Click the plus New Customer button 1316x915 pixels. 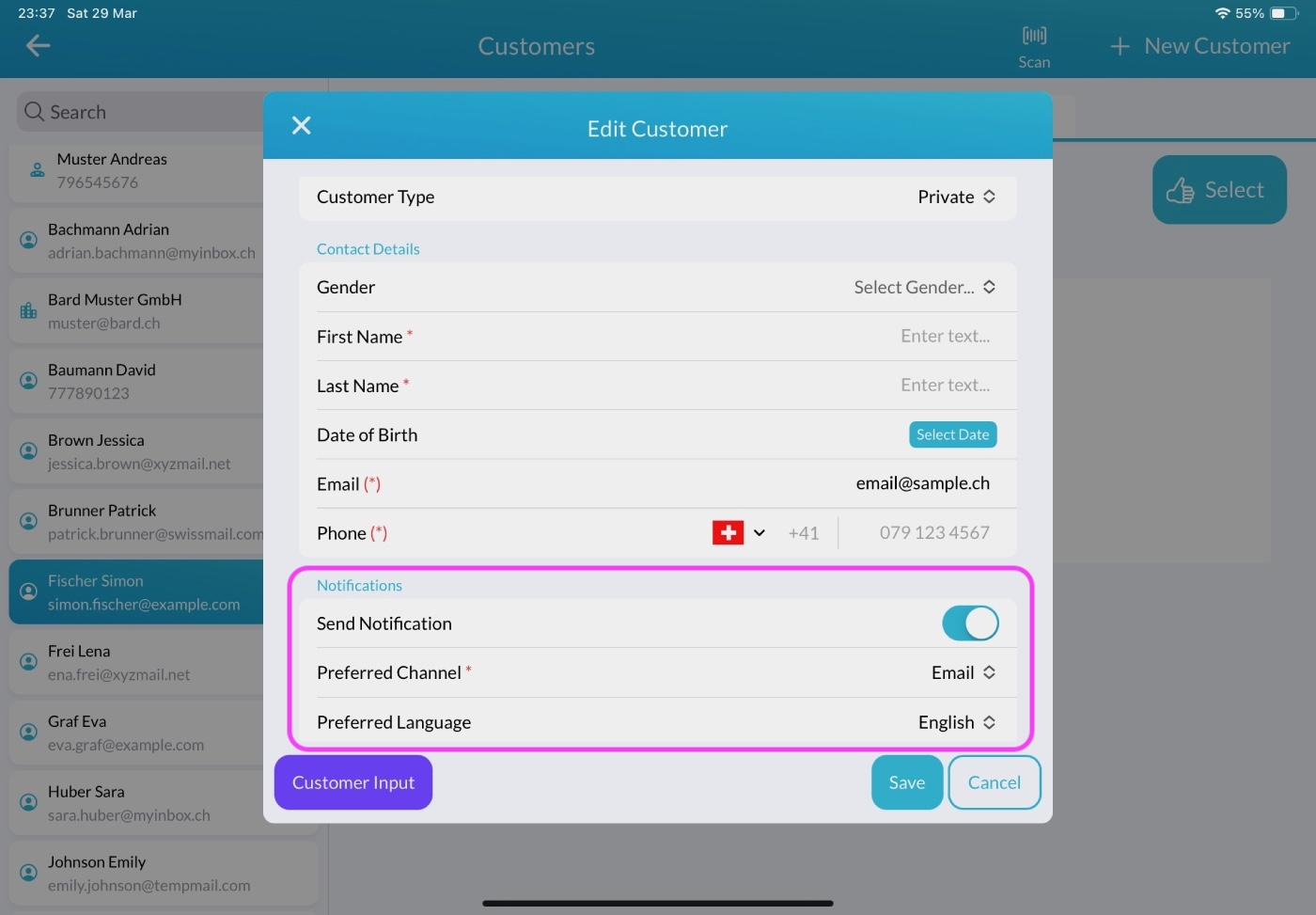[1199, 46]
